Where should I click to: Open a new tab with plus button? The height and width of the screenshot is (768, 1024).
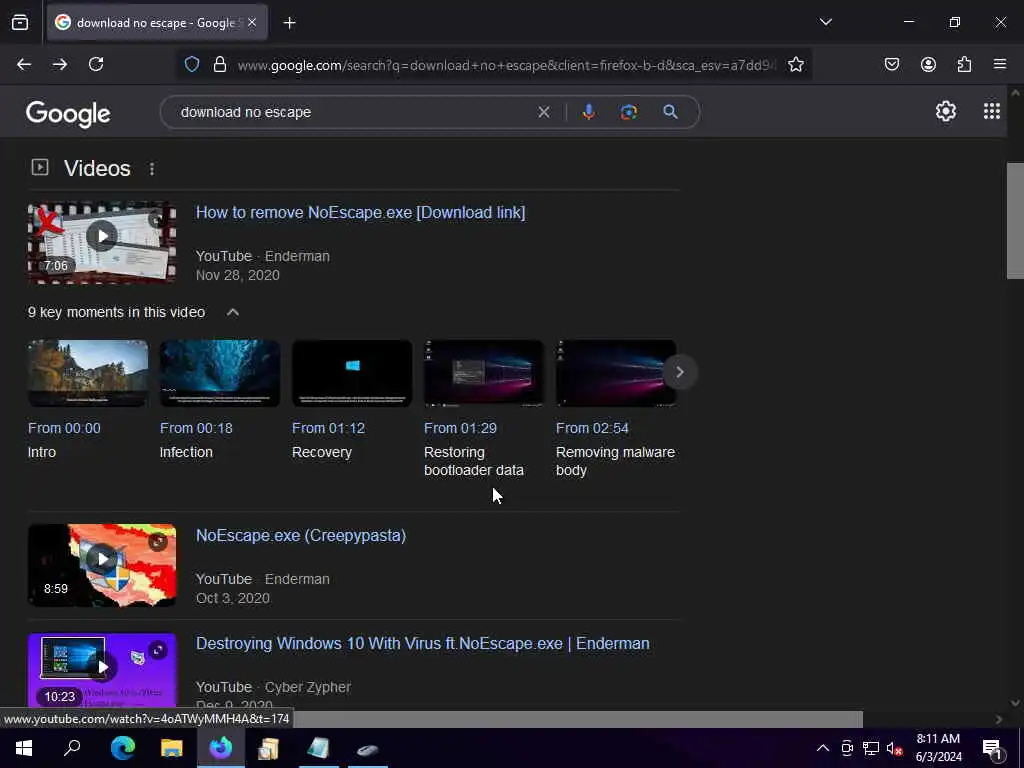289,23
